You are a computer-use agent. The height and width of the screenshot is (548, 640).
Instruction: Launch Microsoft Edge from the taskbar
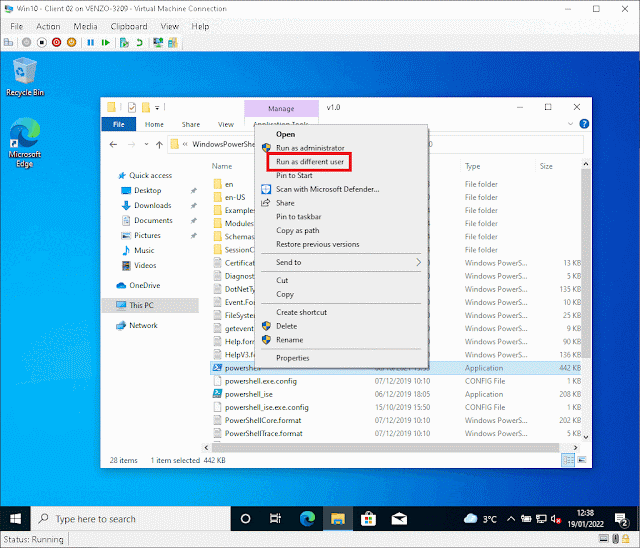[307, 519]
